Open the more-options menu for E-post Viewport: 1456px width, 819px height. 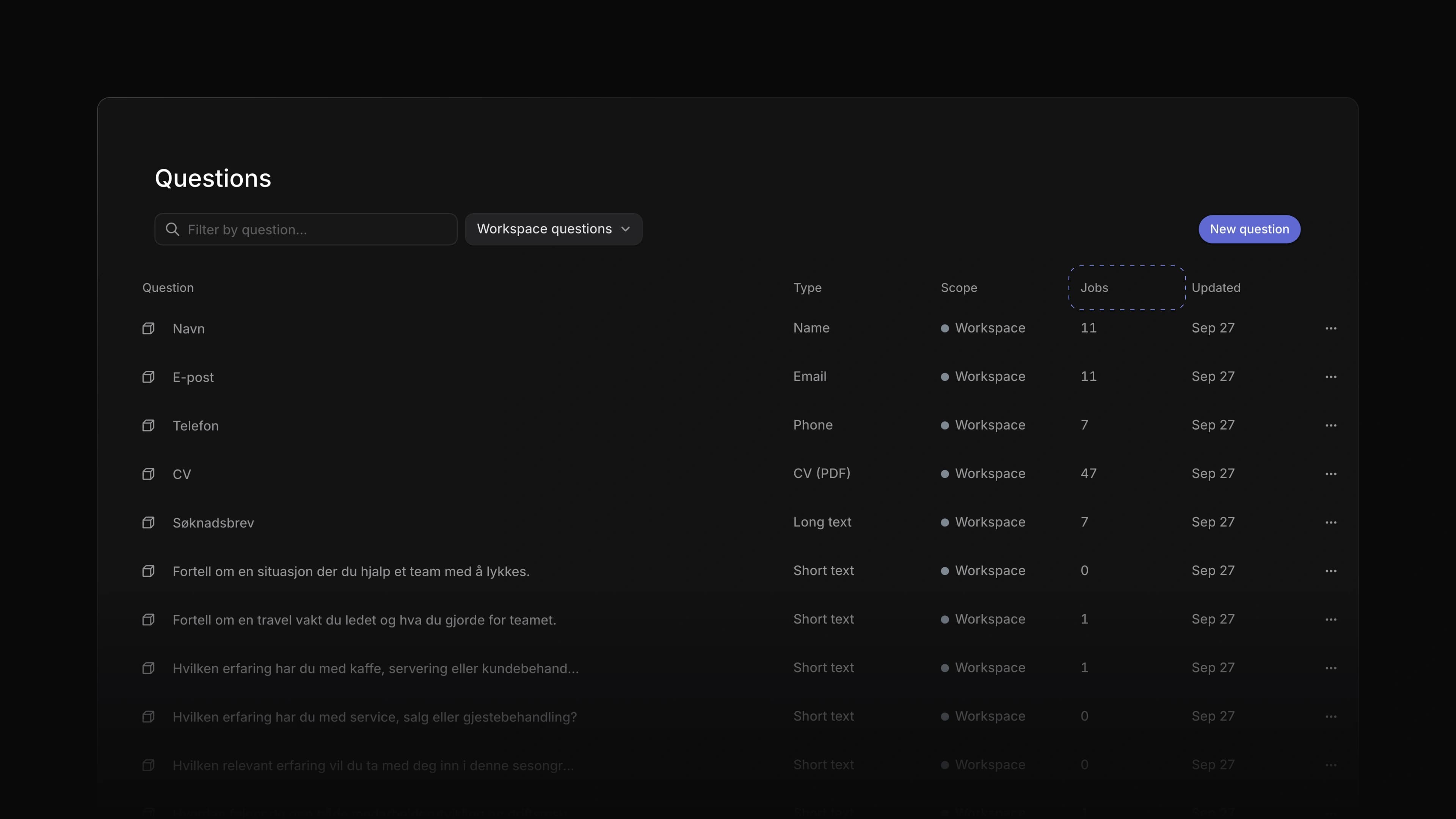tap(1330, 377)
